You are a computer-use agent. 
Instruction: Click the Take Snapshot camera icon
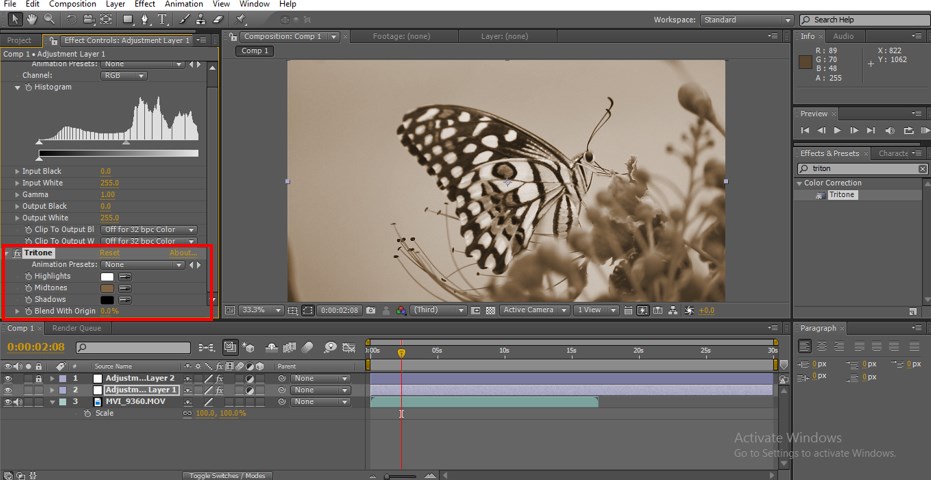tap(371, 310)
